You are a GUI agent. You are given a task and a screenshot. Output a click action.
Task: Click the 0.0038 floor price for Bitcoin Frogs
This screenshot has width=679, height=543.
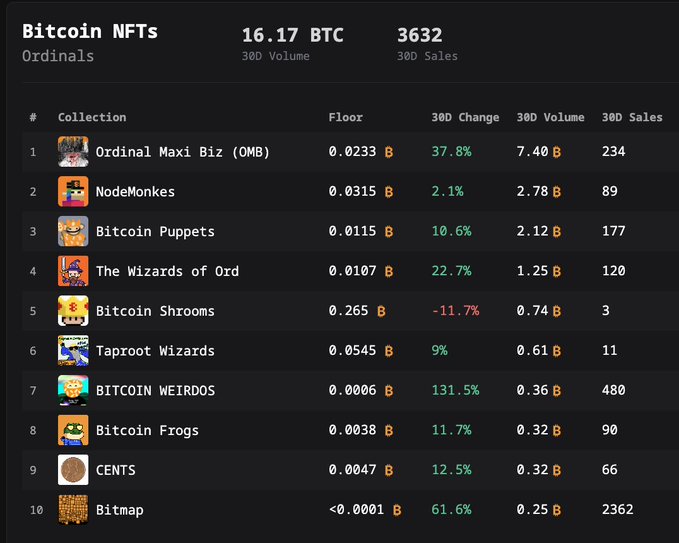(352, 430)
